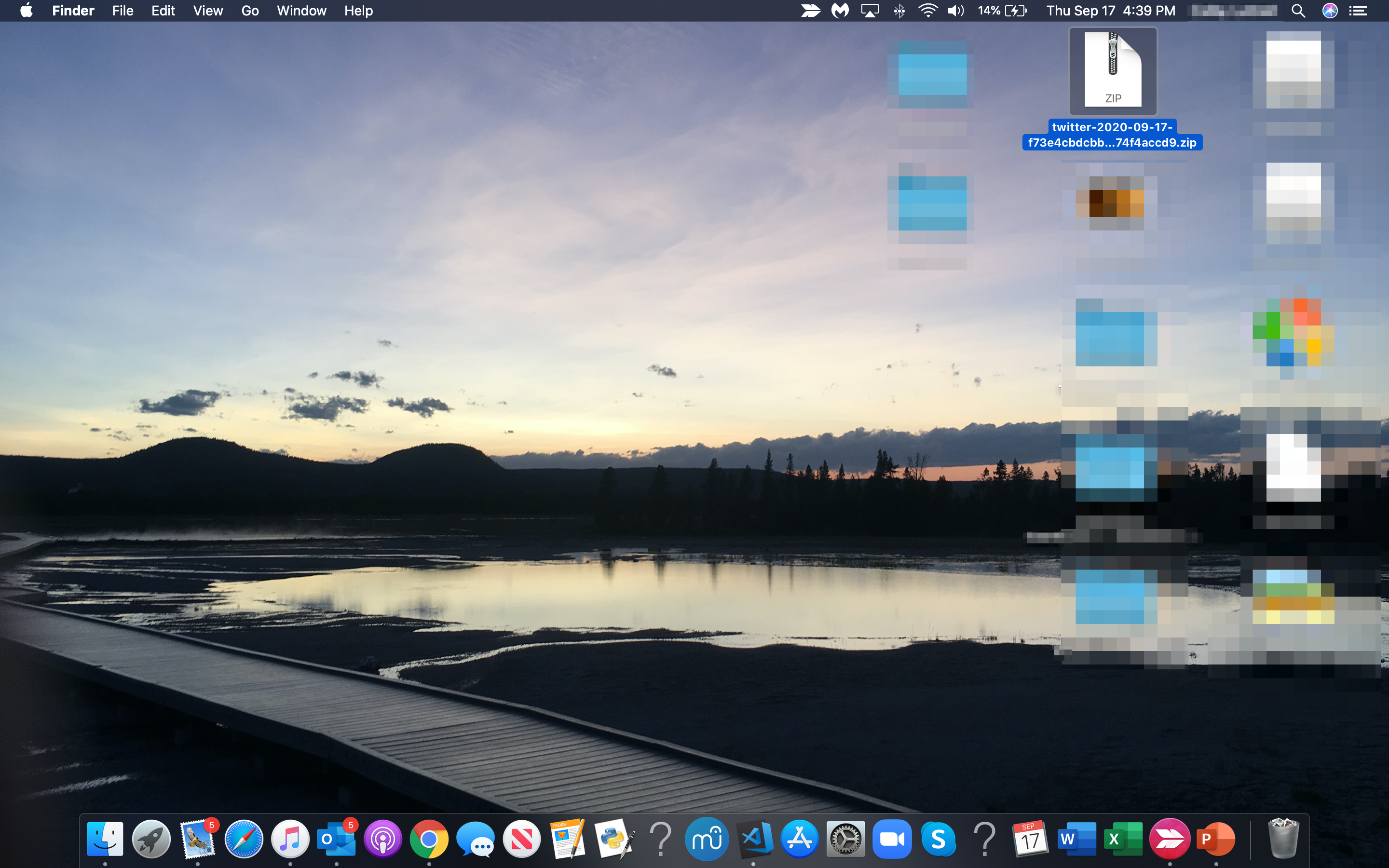The image size is (1389, 868).
Task: Open Notification Center list icon
Action: point(1358,11)
